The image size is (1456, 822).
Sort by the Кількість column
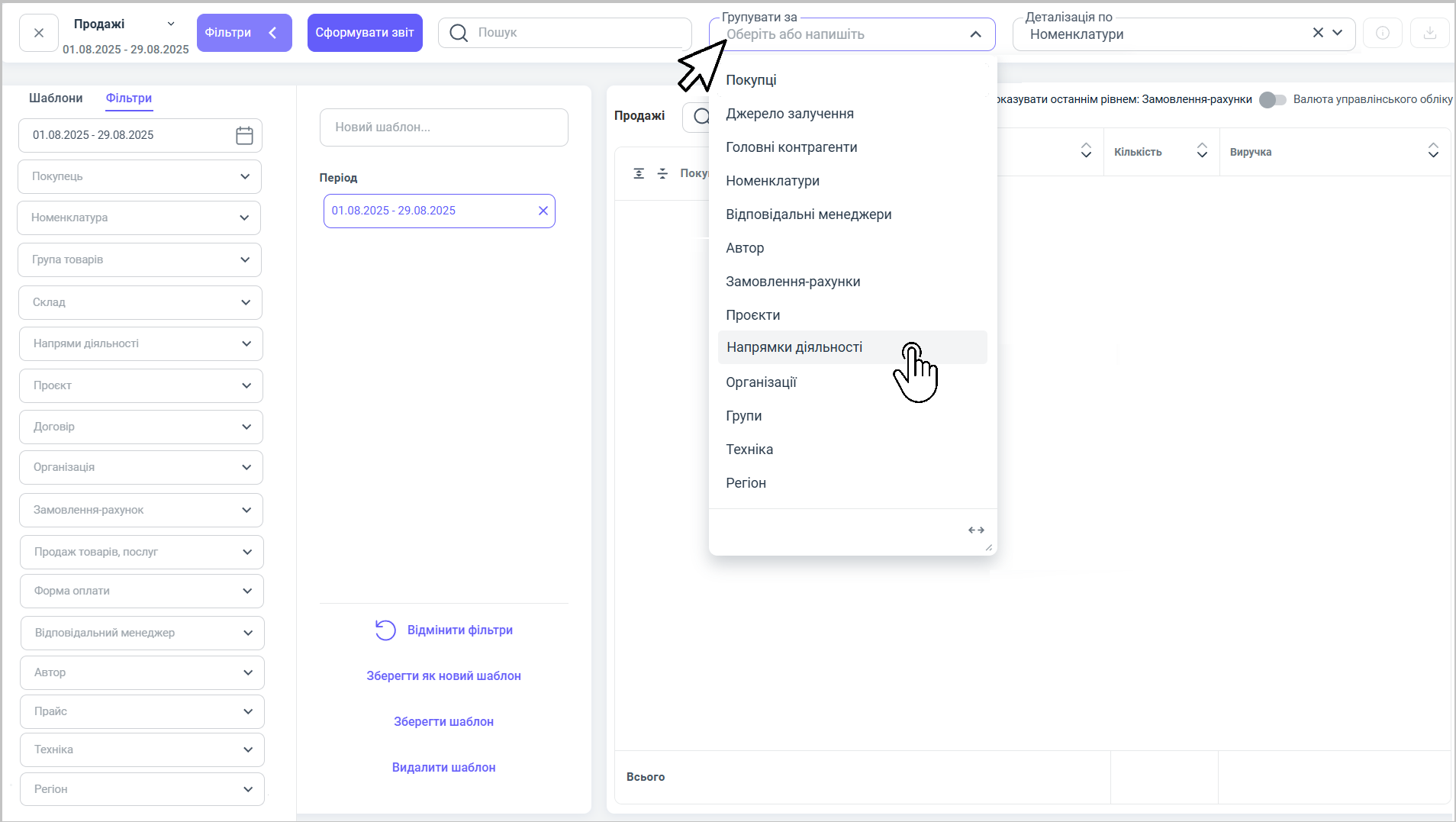(x=1202, y=151)
